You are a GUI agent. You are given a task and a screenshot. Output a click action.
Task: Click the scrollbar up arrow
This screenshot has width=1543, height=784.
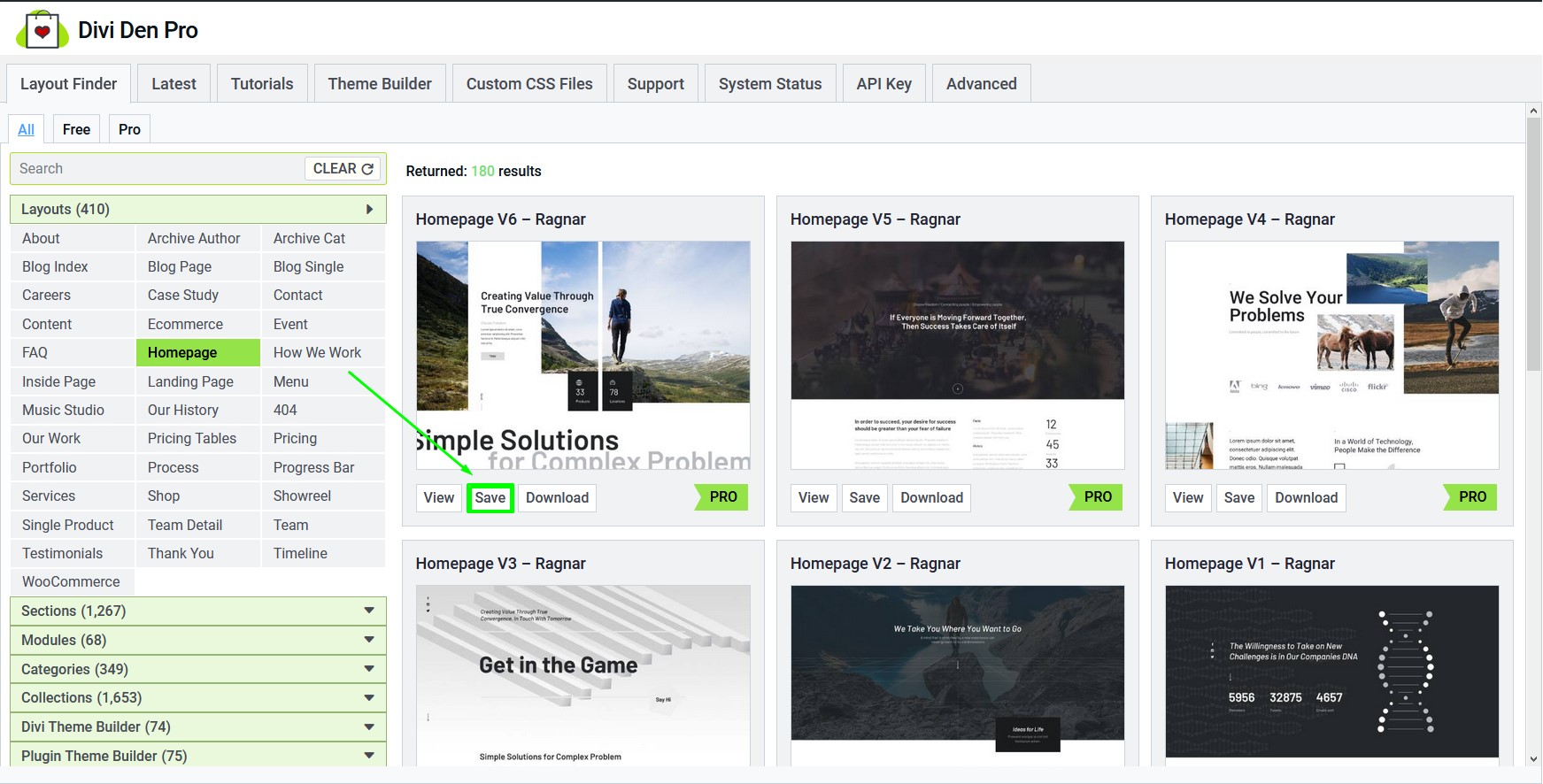(1533, 111)
